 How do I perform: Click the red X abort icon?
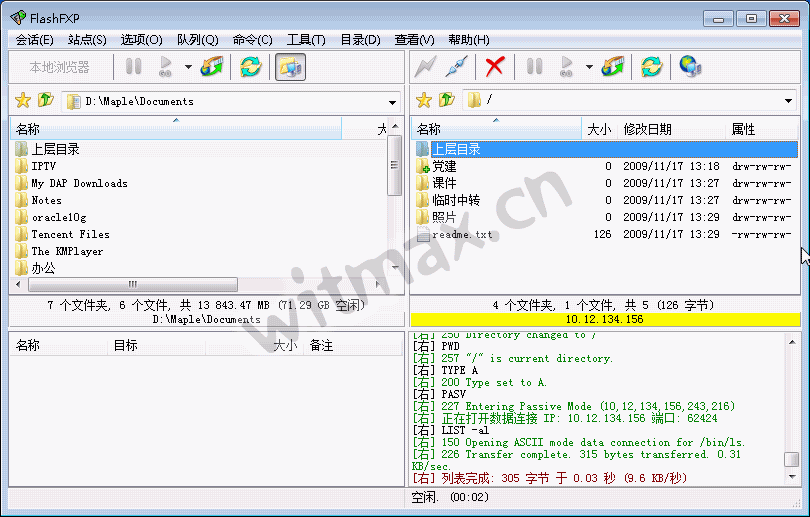pos(494,67)
